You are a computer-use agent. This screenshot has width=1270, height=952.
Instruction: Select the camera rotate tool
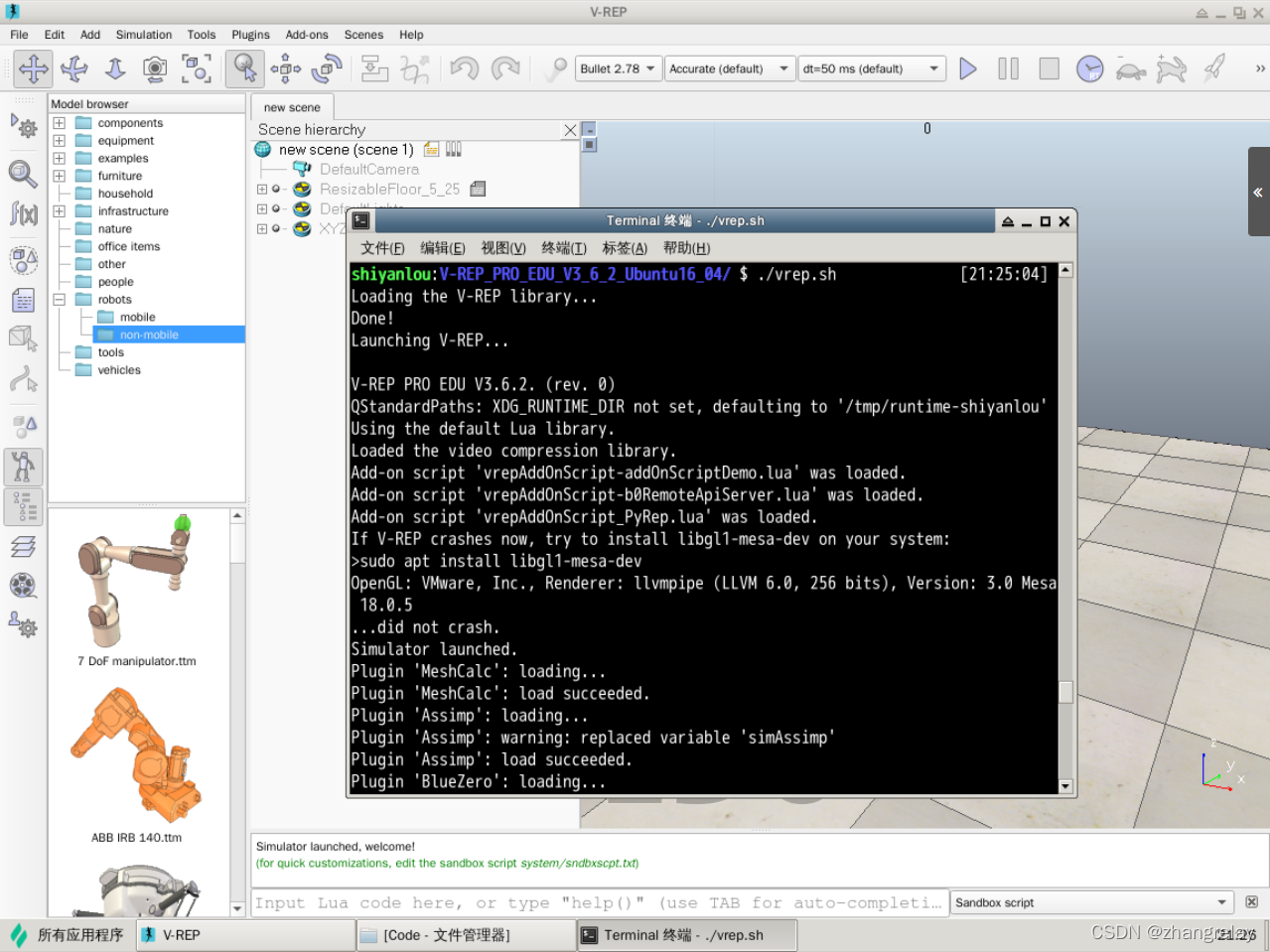pyautogui.click(x=74, y=68)
